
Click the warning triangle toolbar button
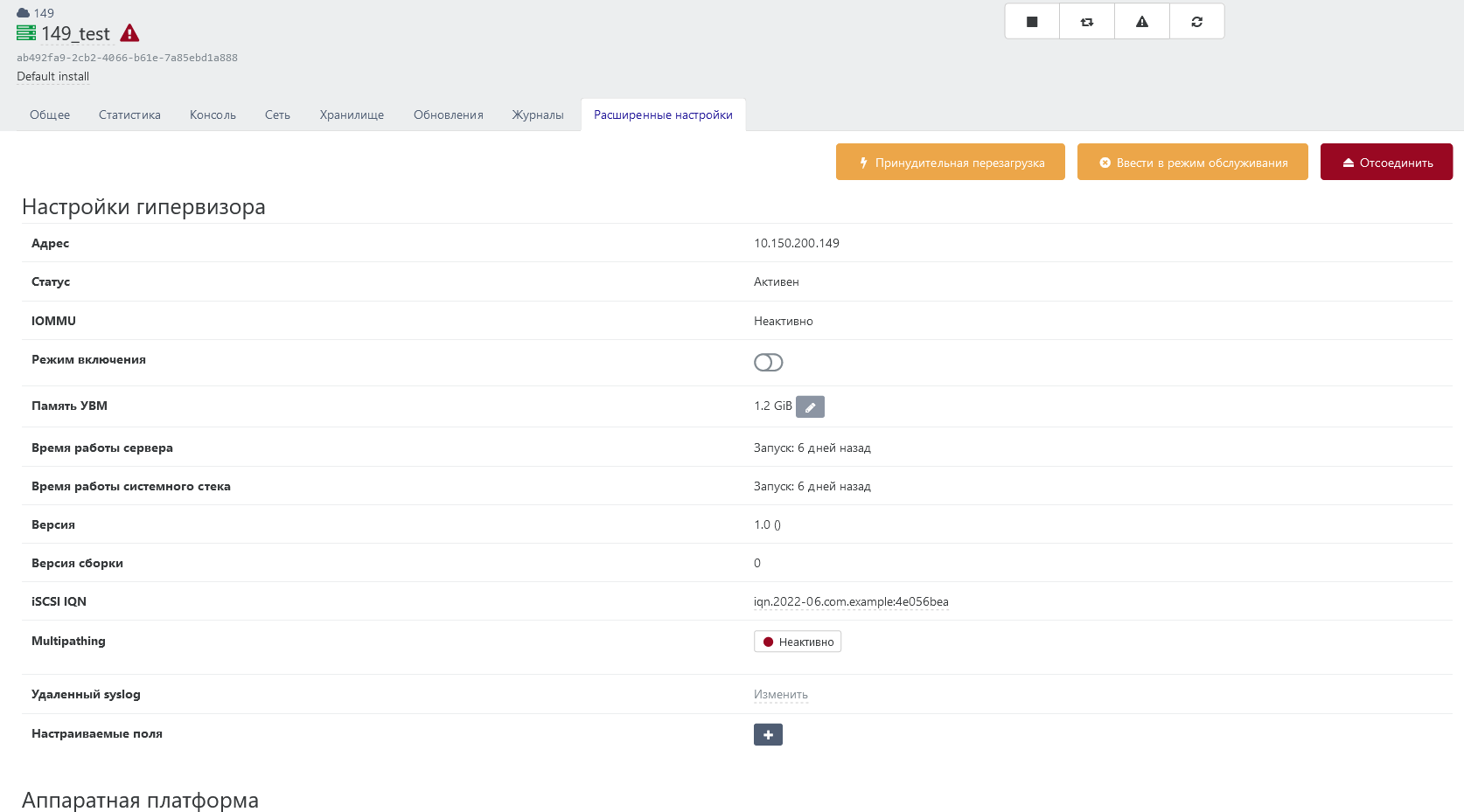pos(1142,22)
